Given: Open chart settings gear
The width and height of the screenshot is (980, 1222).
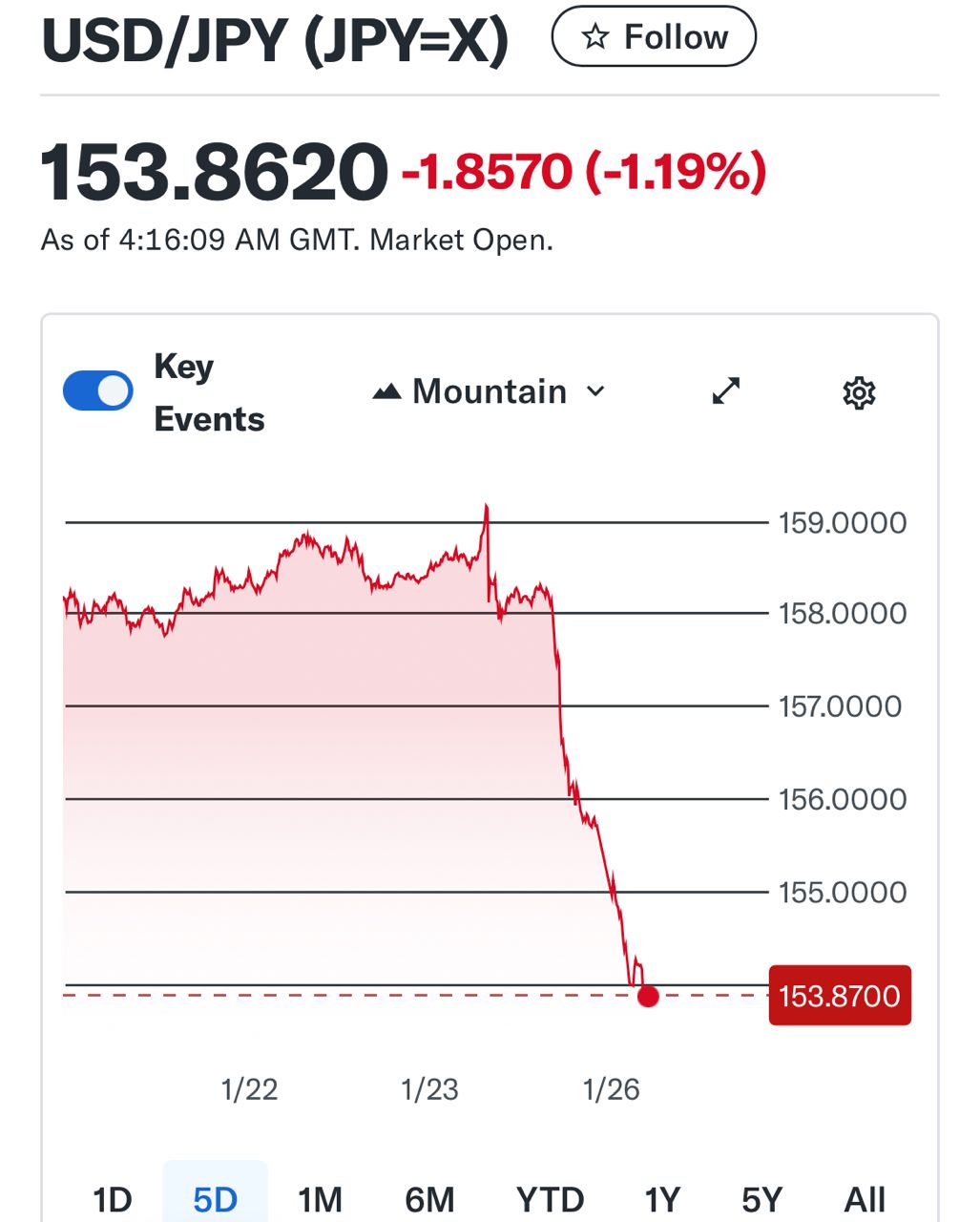Looking at the screenshot, I should (x=859, y=392).
